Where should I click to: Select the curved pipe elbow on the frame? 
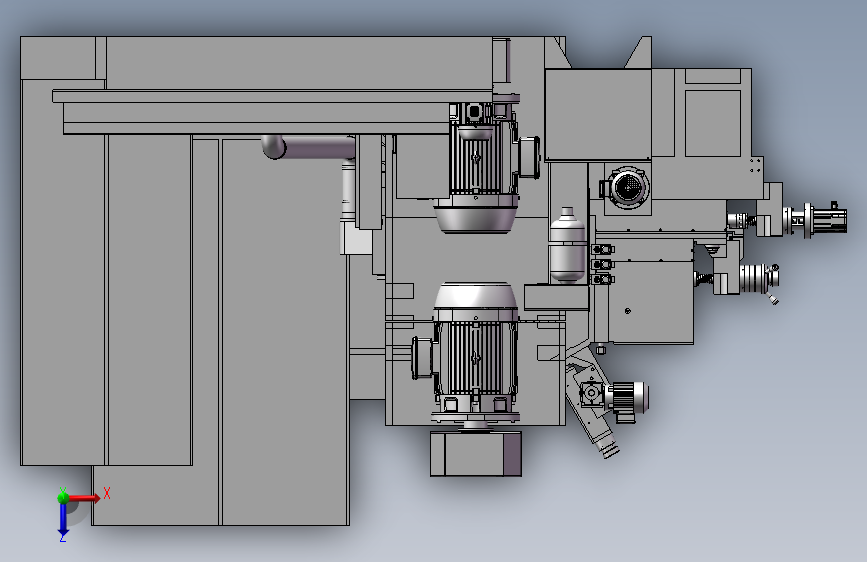pyautogui.click(x=273, y=147)
